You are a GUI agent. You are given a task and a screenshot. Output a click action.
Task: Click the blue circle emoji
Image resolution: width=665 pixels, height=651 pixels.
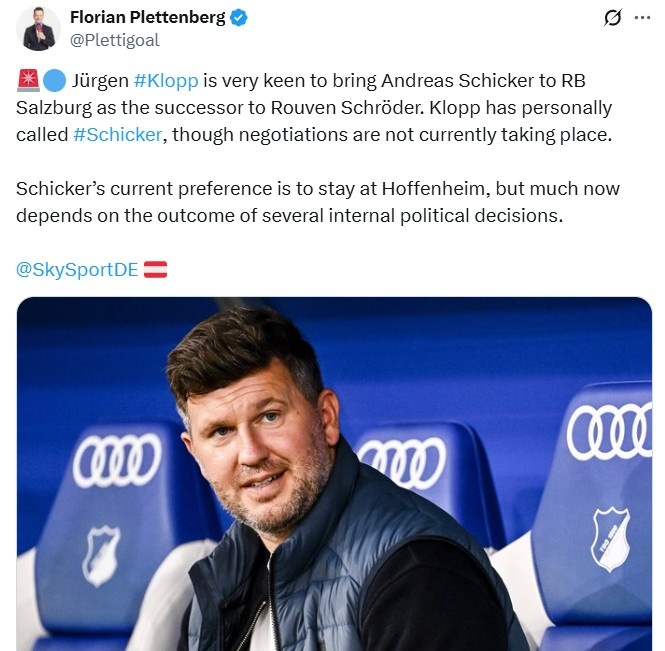tap(54, 81)
